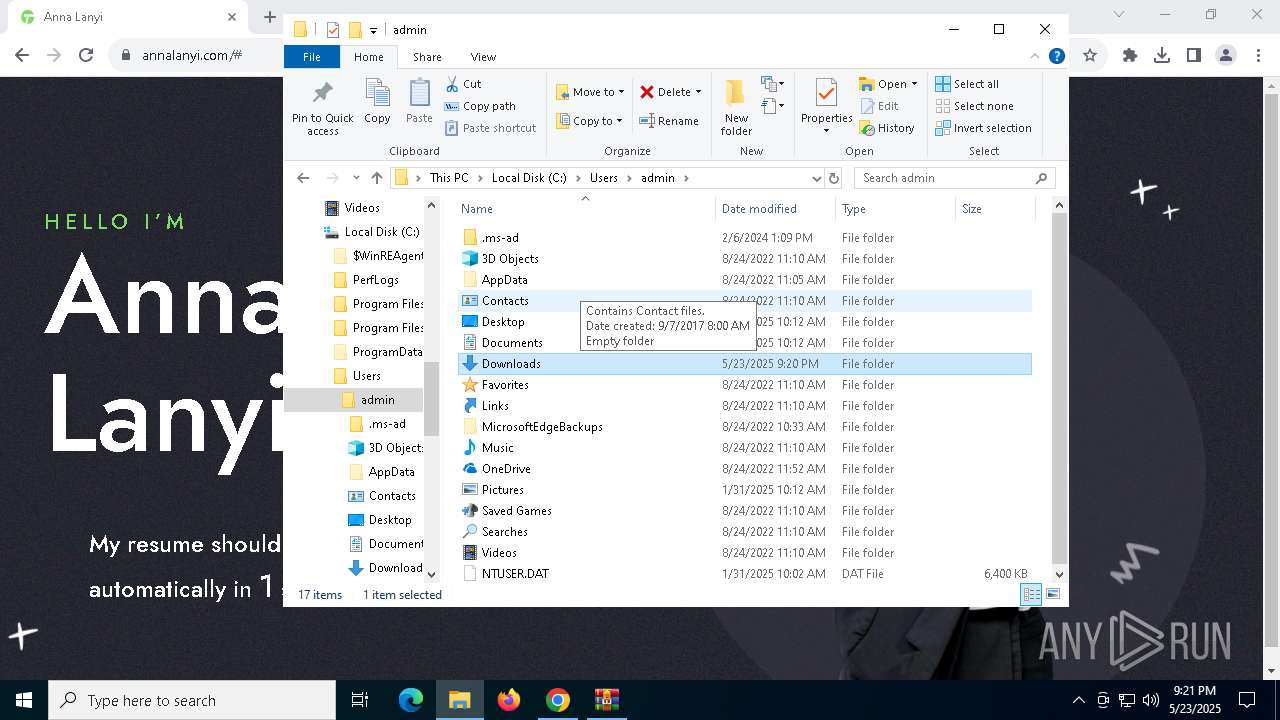The width and height of the screenshot is (1280, 720).
Task: Open address bar history dropdown
Action: pos(816,178)
